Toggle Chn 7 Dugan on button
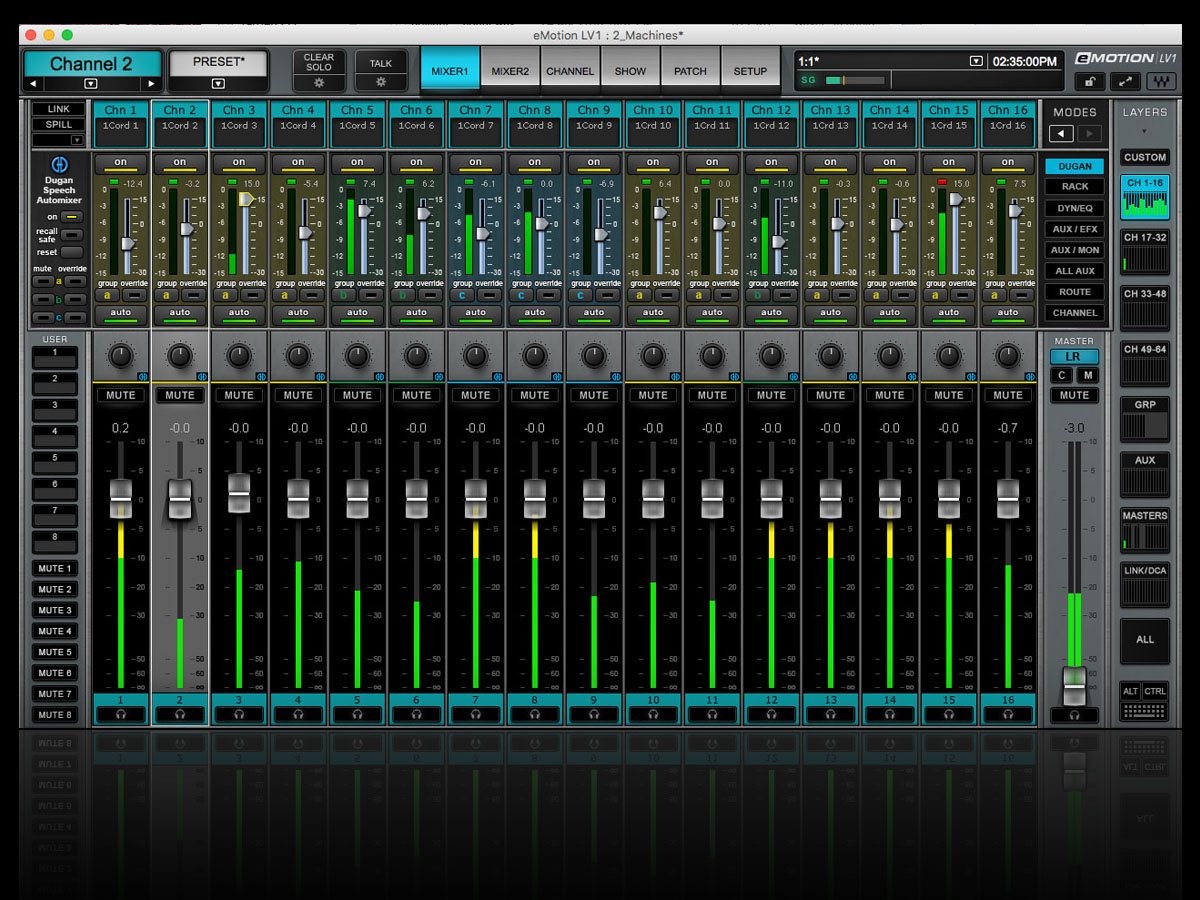The height and width of the screenshot is (900, 1200). 476,162
